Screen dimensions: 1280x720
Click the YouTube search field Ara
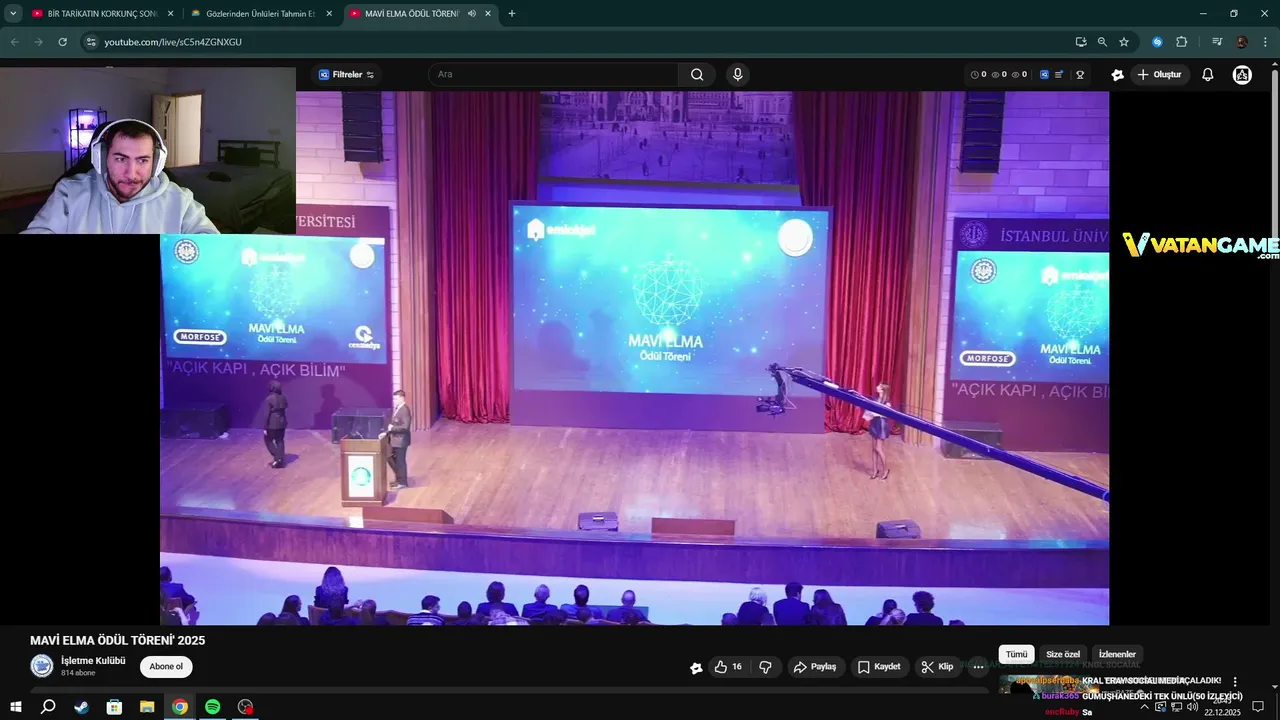(554, 74)
